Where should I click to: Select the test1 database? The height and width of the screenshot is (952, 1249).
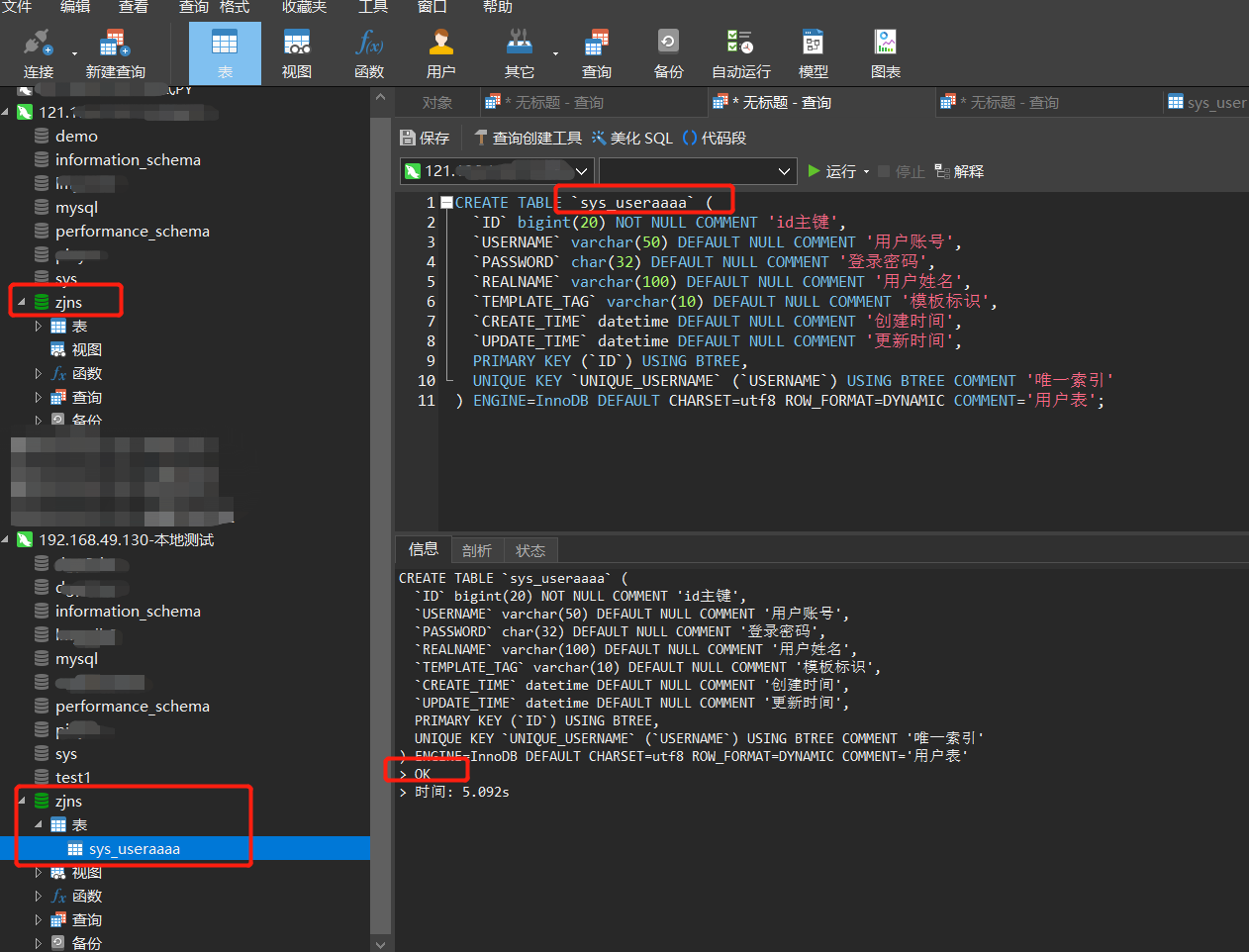click(73, 777)
